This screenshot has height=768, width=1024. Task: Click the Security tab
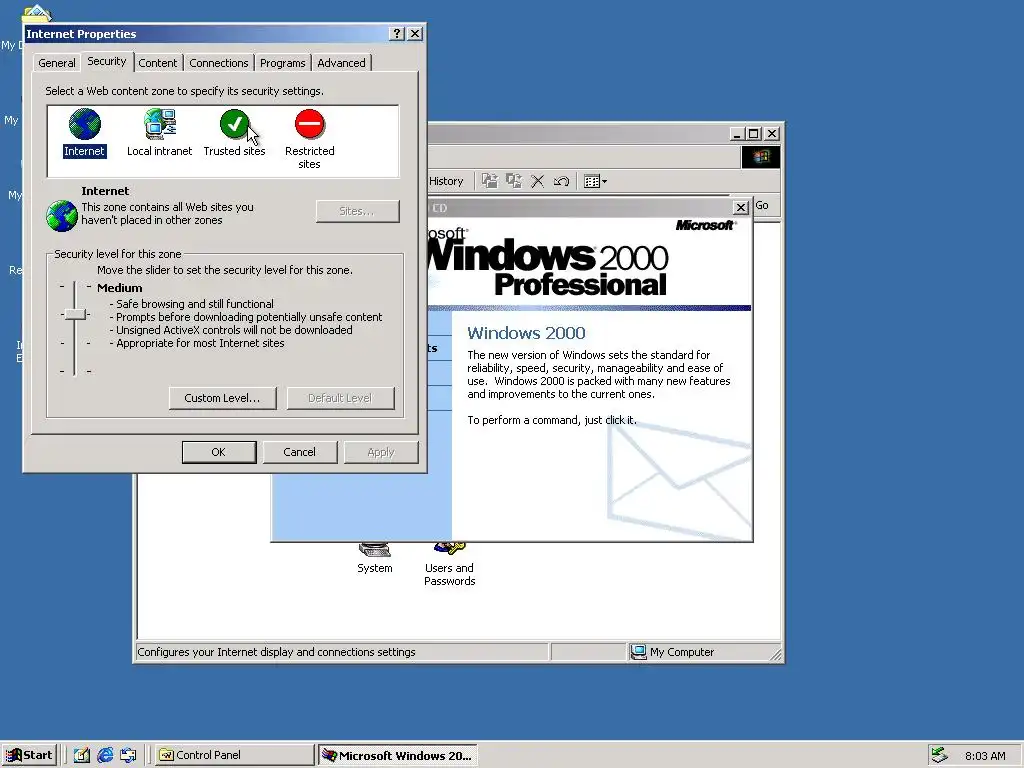[x=106, y=61]
